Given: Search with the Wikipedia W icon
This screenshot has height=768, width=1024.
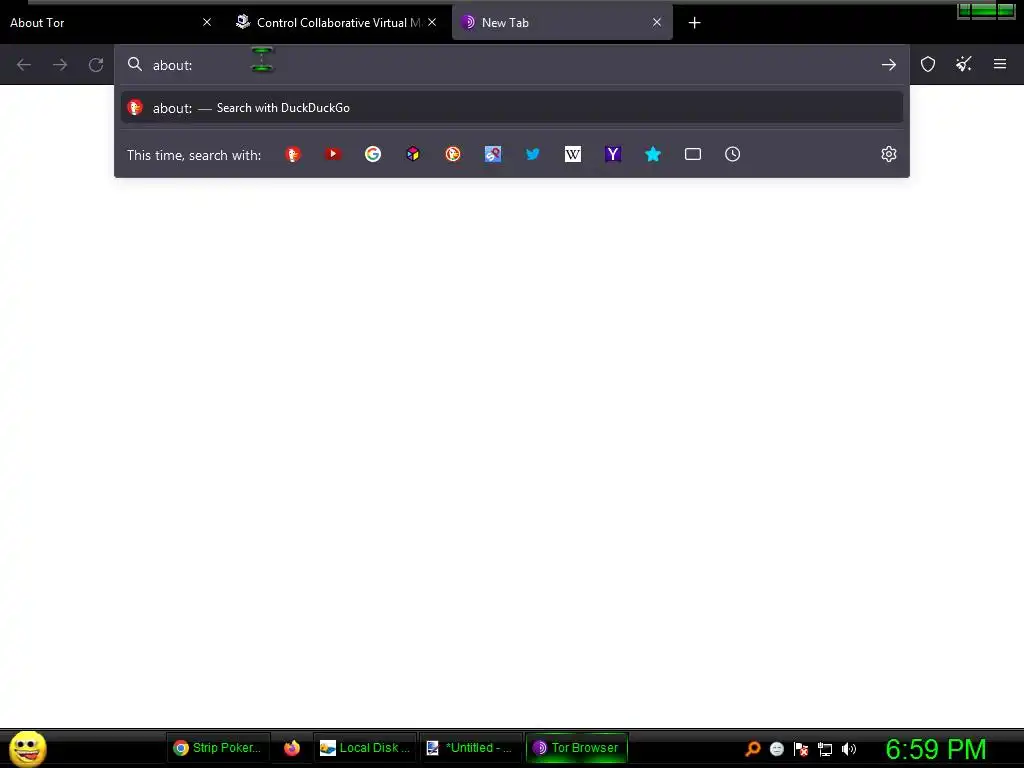Looking at the screenshot, I should [573, 154].
